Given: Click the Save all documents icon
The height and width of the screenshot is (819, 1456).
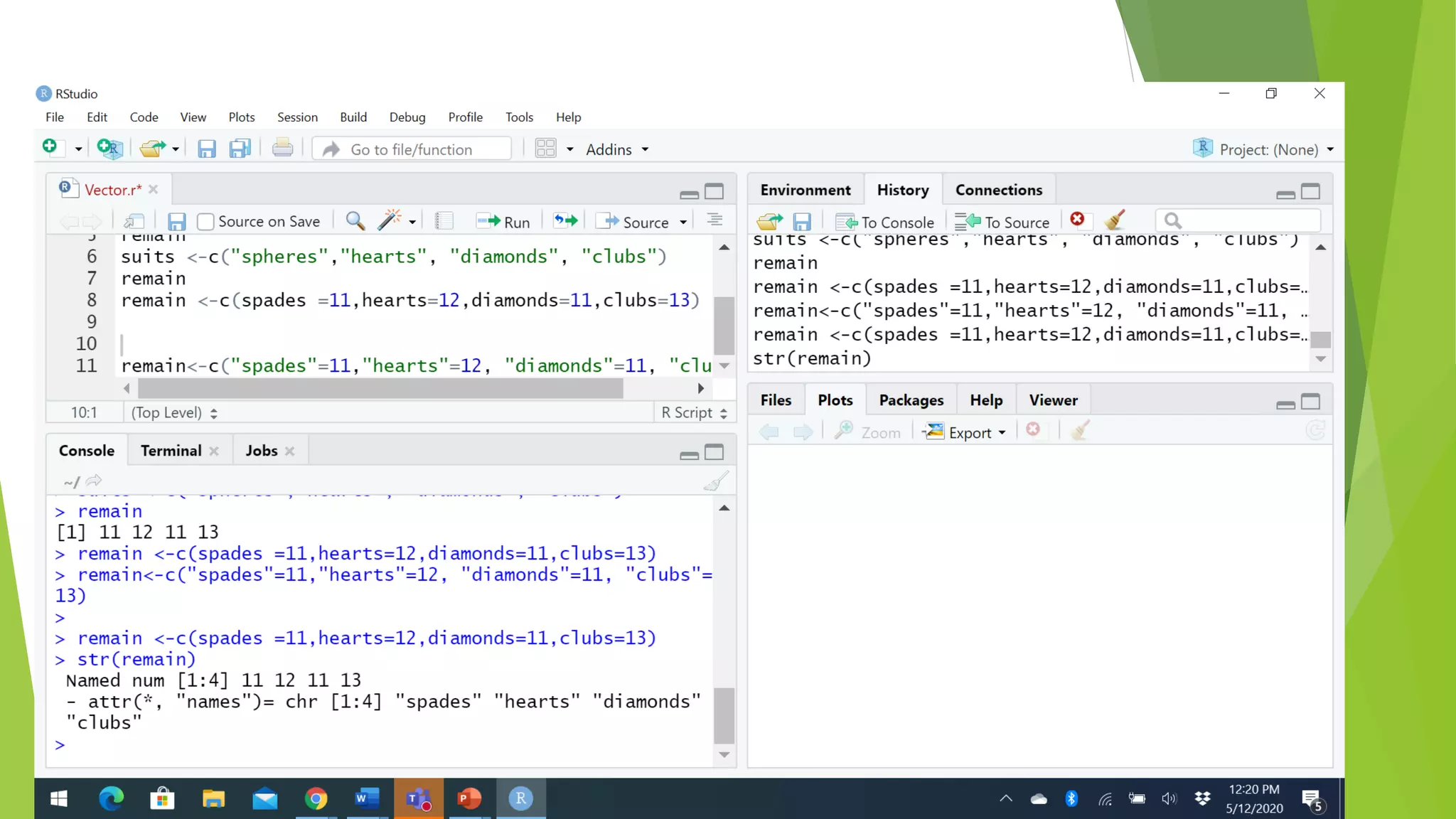Looking at the screenshot, I should [x=240, y=148].
